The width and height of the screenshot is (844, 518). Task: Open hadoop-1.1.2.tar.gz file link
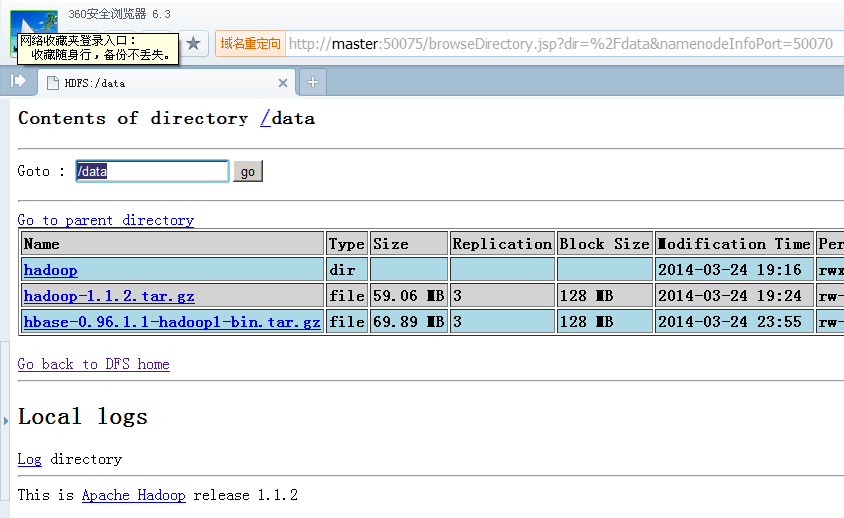(109, 296)
